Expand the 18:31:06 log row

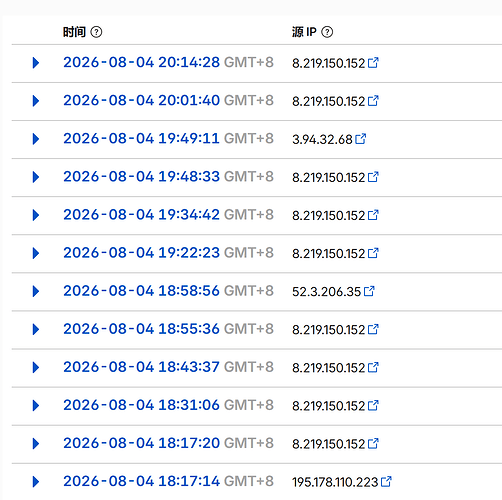pyautogui.click(x=36, y=405)
